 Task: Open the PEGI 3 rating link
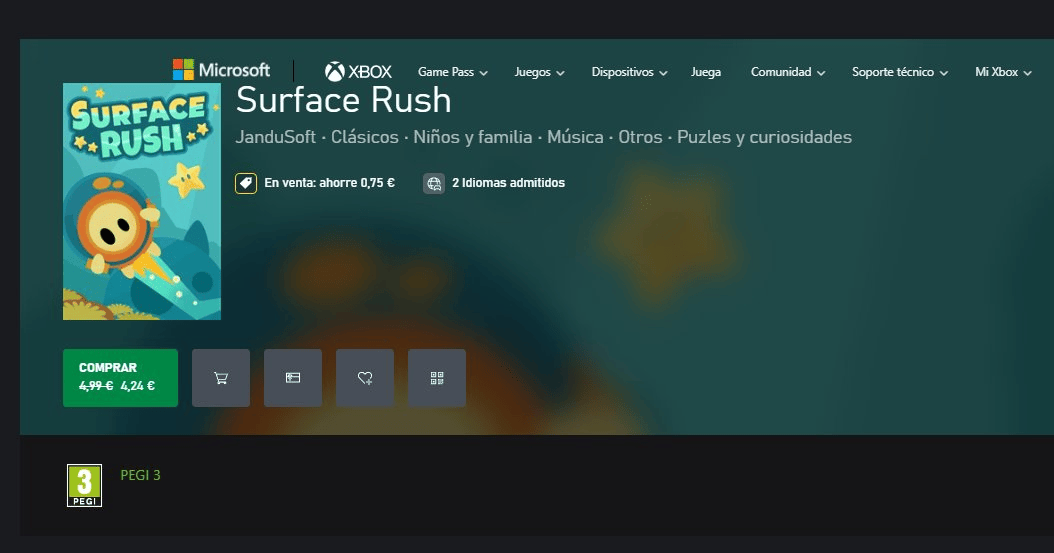pos(140,475)
